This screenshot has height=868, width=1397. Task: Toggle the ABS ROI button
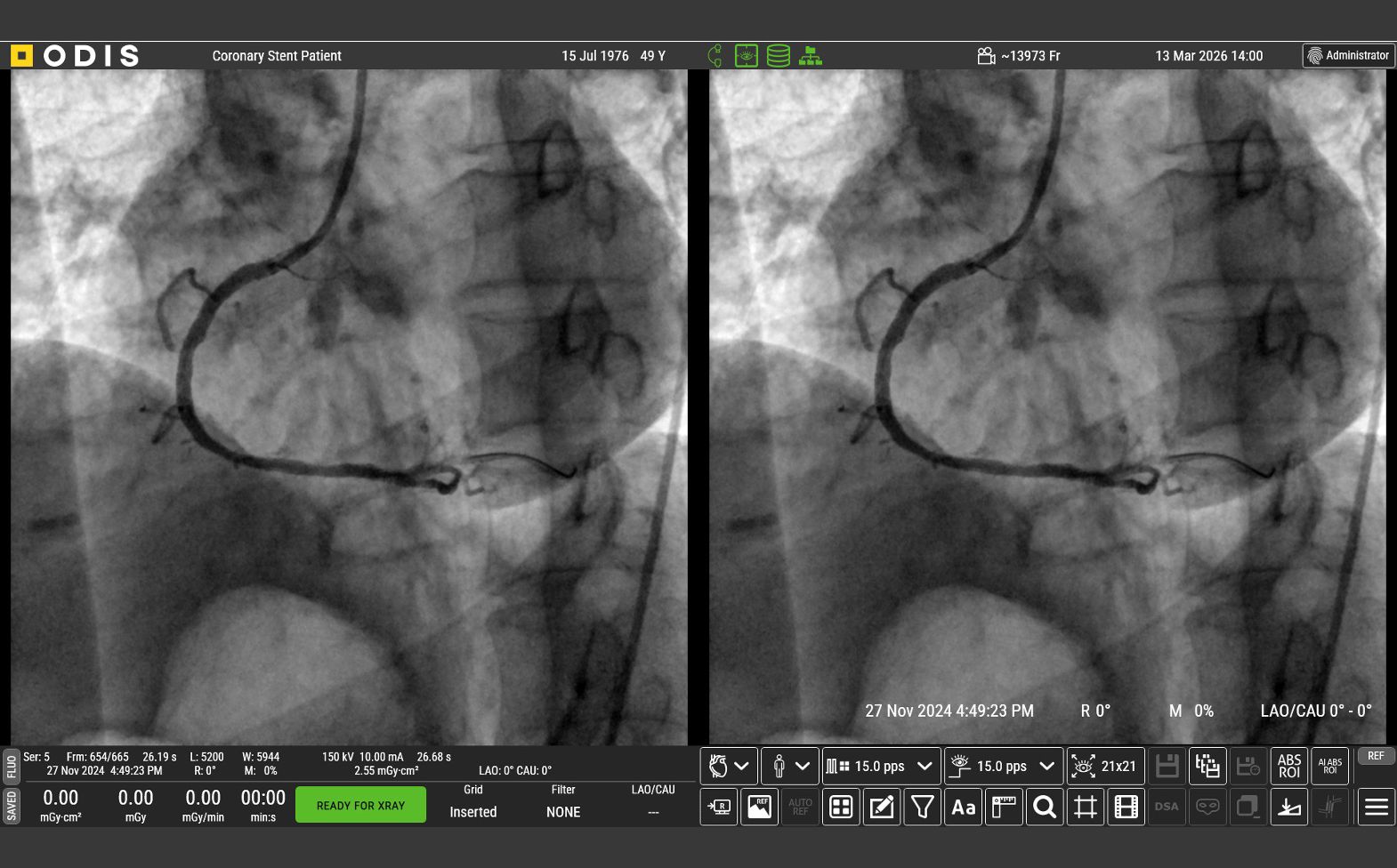click(1289, 766)
